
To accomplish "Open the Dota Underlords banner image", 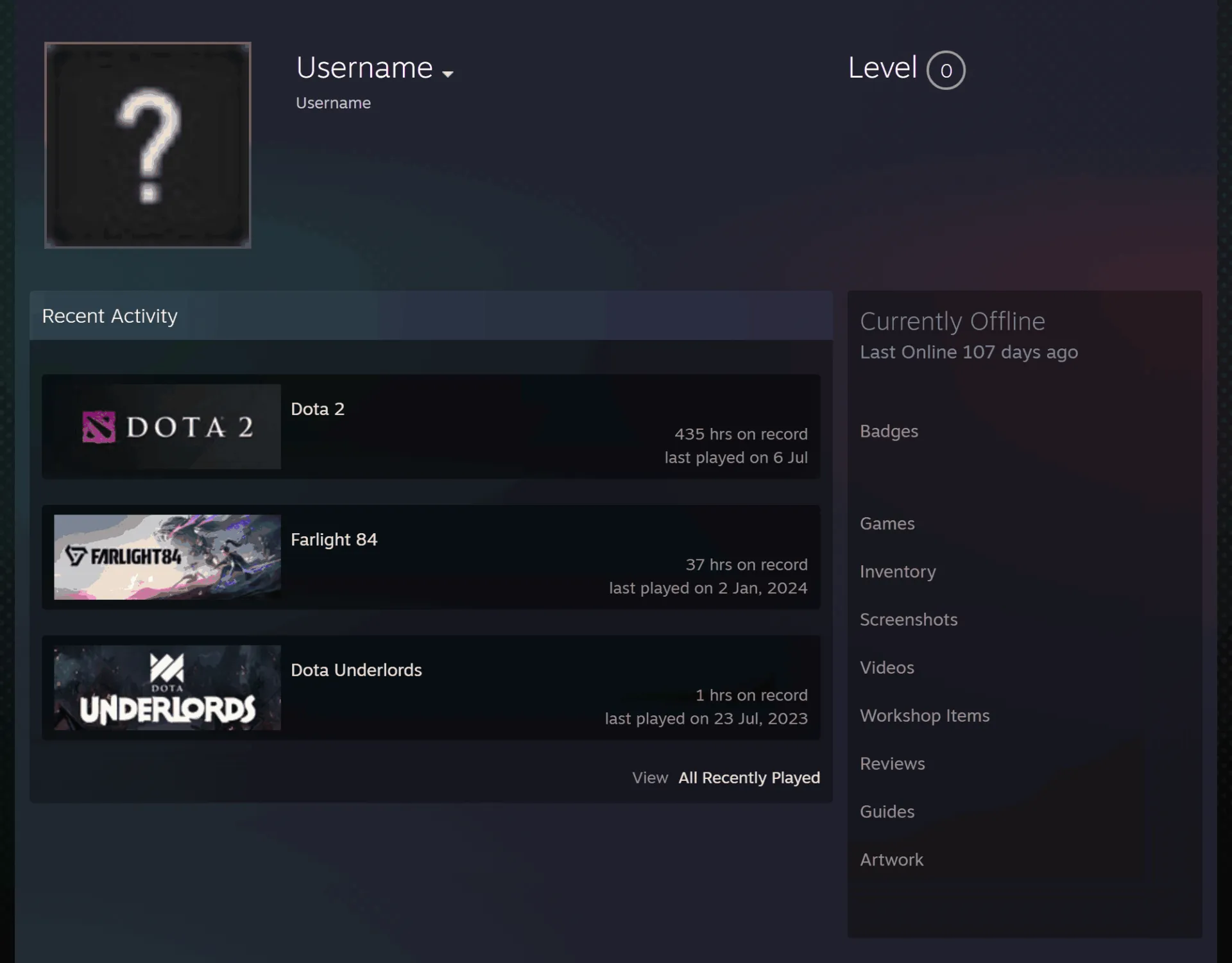I will click(167, 688).
